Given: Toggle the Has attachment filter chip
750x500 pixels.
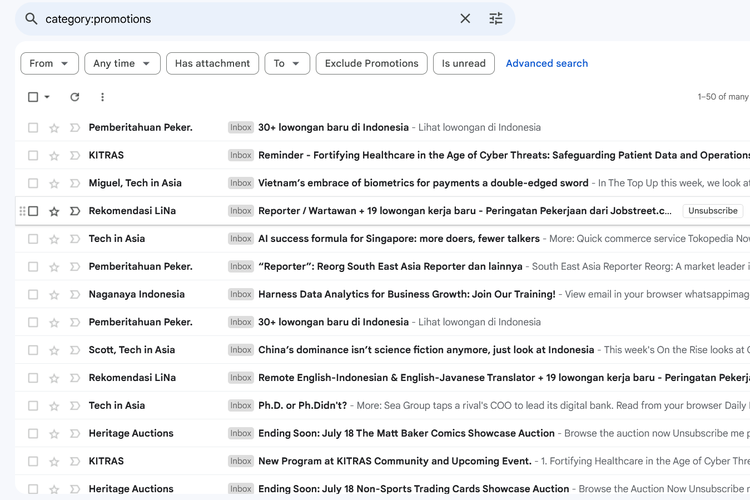Looking at the screenshot, I should [x=212, y=64].
